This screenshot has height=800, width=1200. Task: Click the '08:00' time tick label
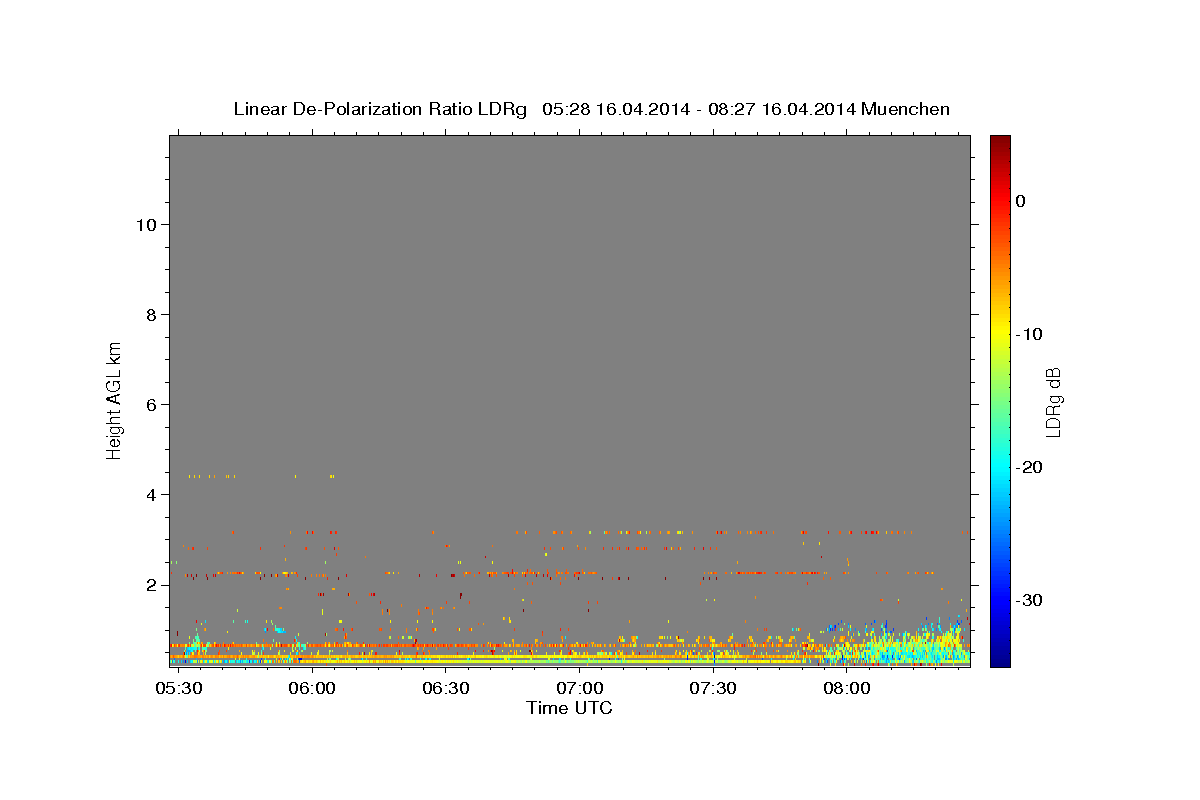click(846, 688)
